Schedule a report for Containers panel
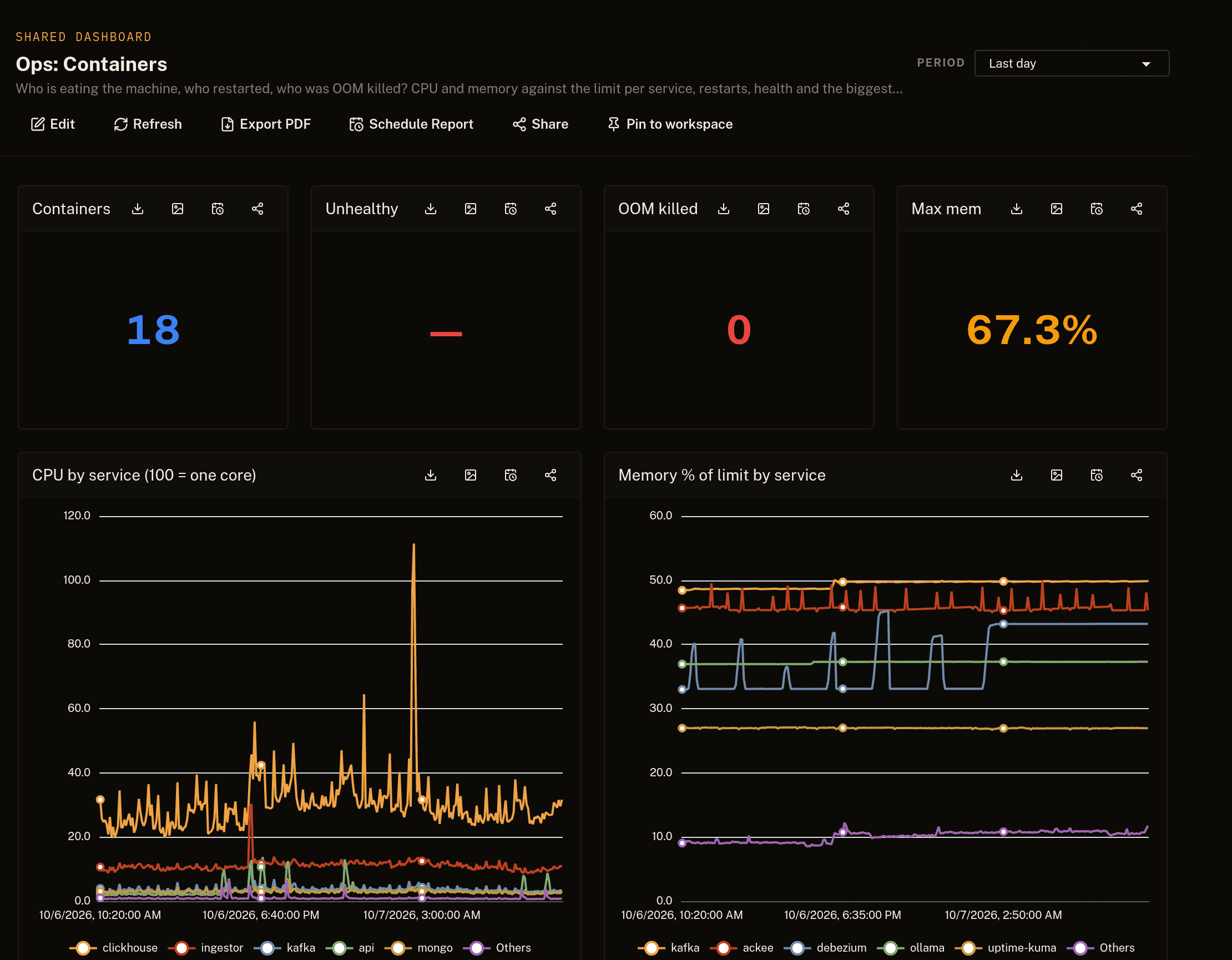 (x=218, y=209)
